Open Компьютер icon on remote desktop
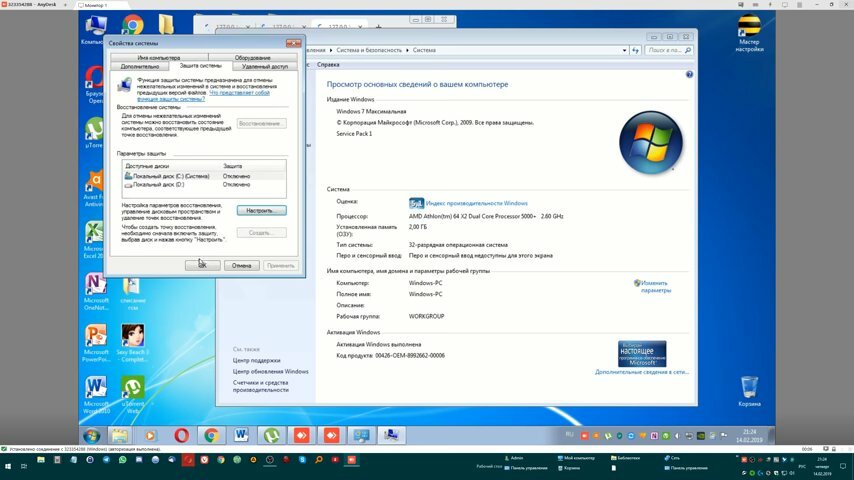 pos(96,29)
